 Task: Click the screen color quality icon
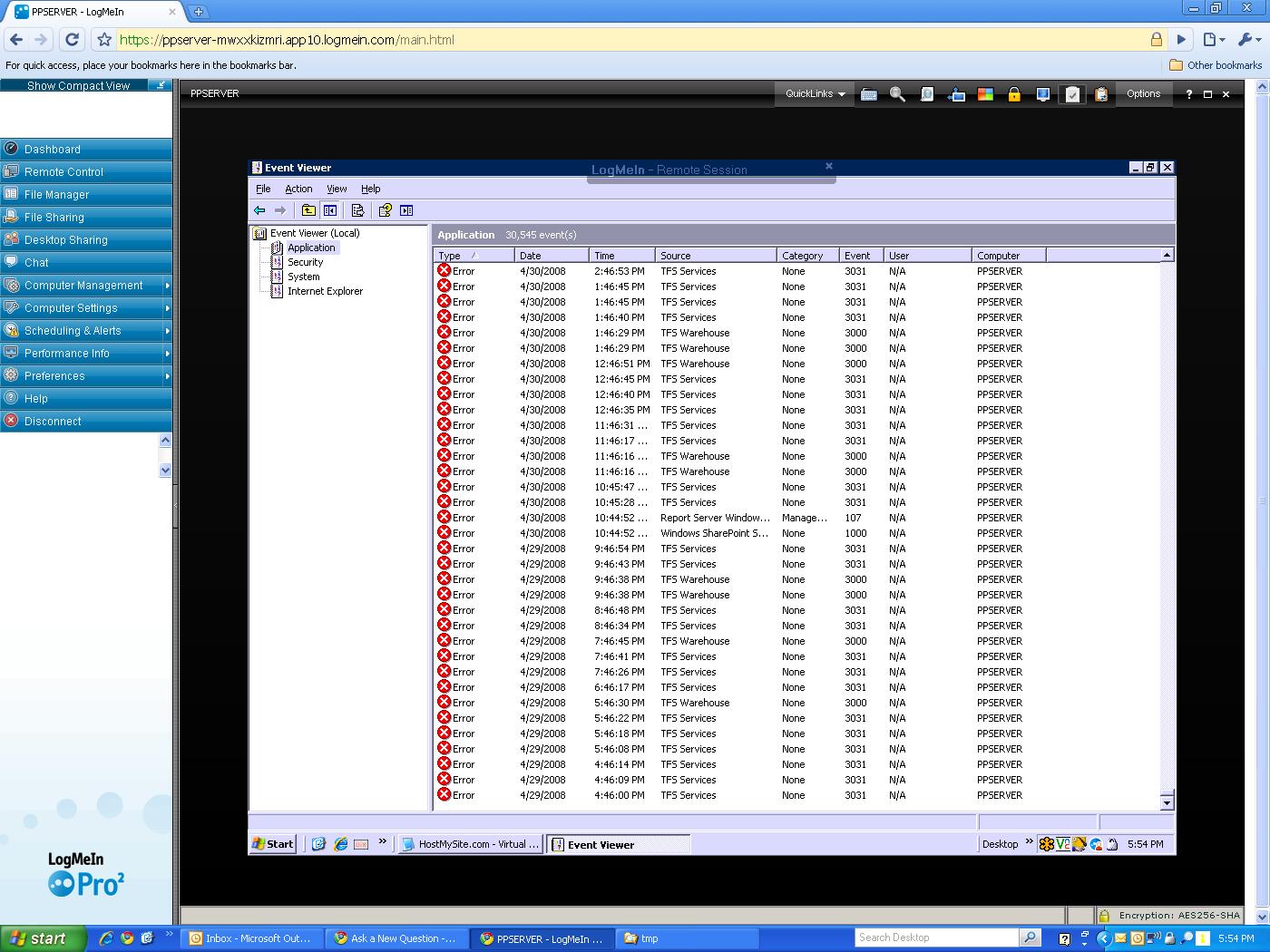[x=984, y=93]
